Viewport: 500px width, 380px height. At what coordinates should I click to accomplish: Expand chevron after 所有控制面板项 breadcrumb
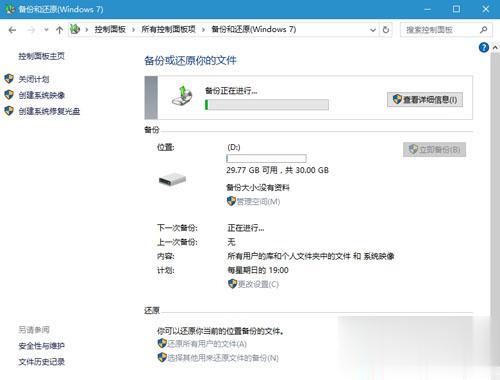pyautogui.click(x=203, y=30)
